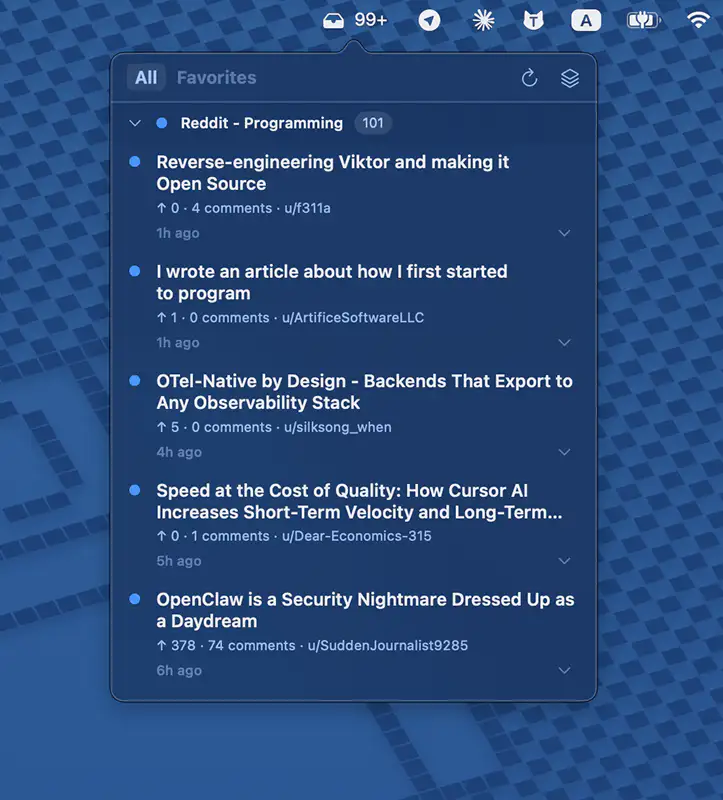Switch to the Favorites tab
Image resolution: width=723 pixels, height=800 pixels.
216,78
